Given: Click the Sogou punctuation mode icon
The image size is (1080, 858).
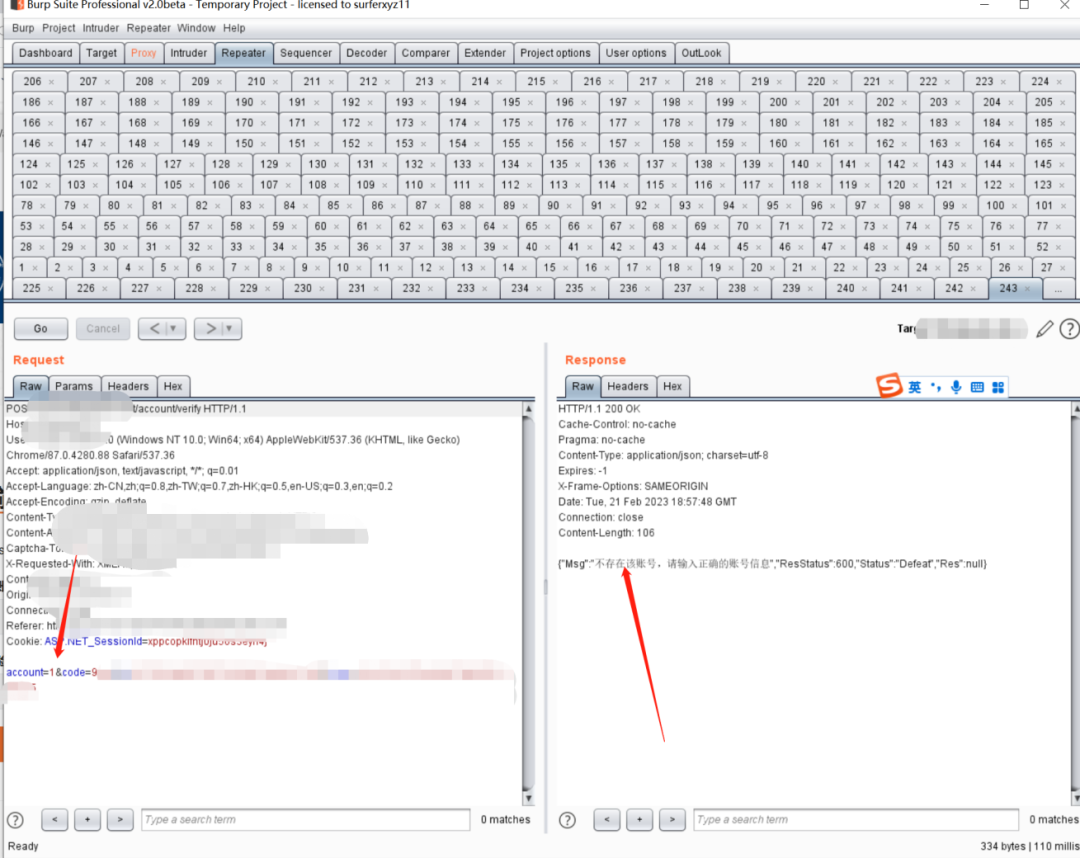Looking at the screenshot, I should coord(935,386).
